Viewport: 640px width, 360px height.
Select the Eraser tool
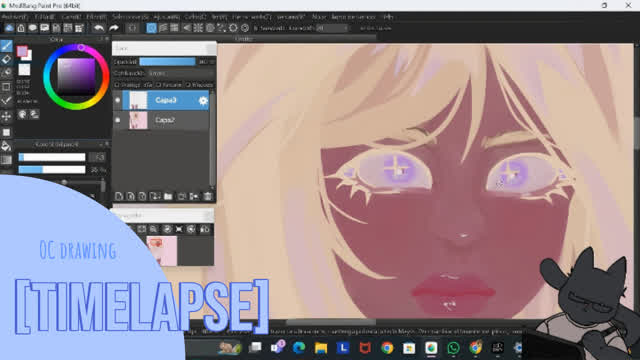[x=6, y=60]
